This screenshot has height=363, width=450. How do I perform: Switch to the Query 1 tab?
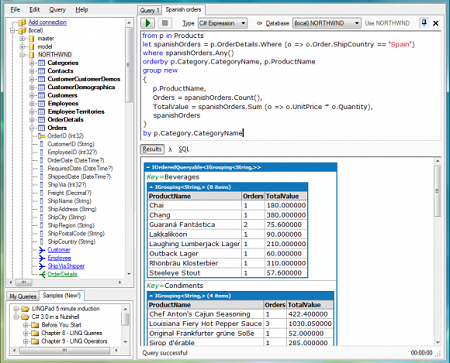point(150,10)
